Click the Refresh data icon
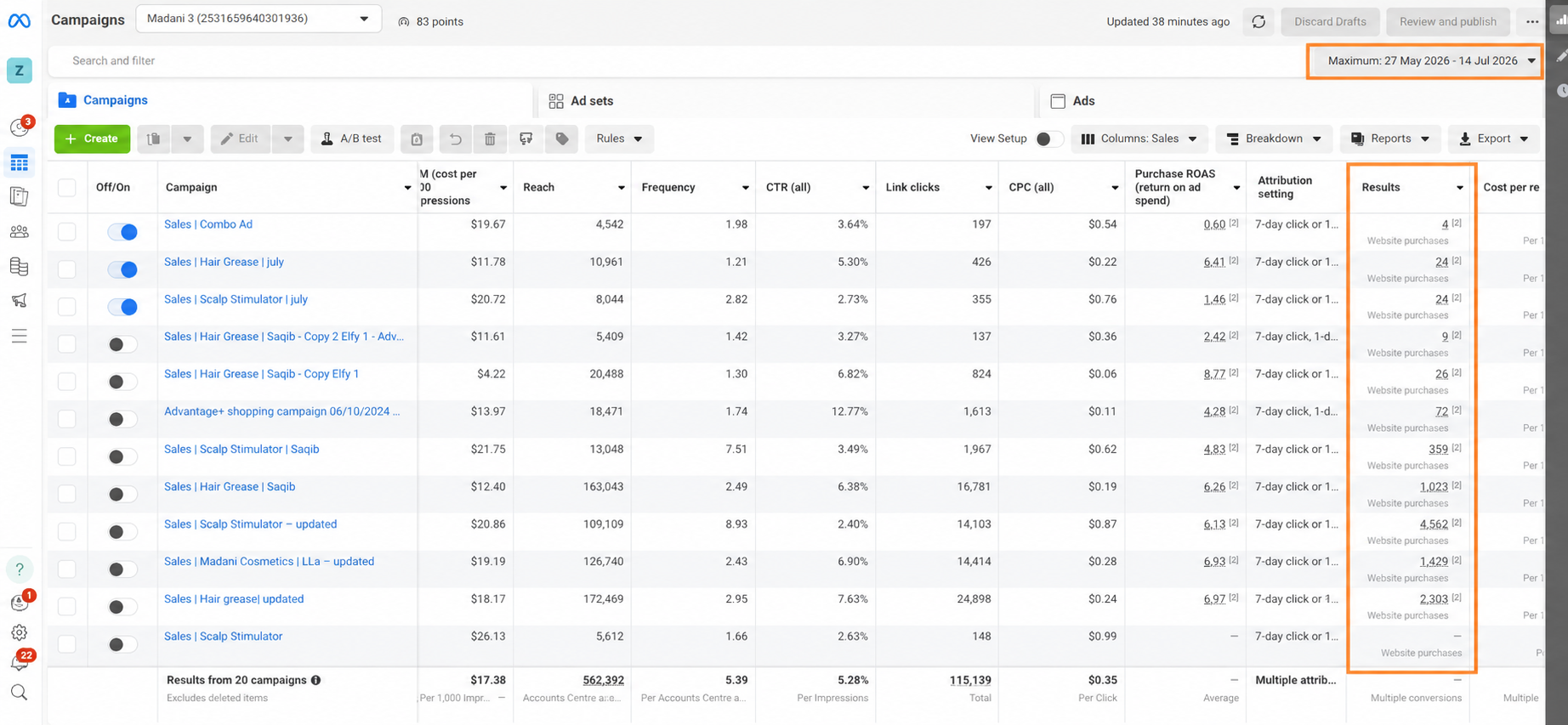This screenshot has height=725, width=1568. coord(1258,21)
